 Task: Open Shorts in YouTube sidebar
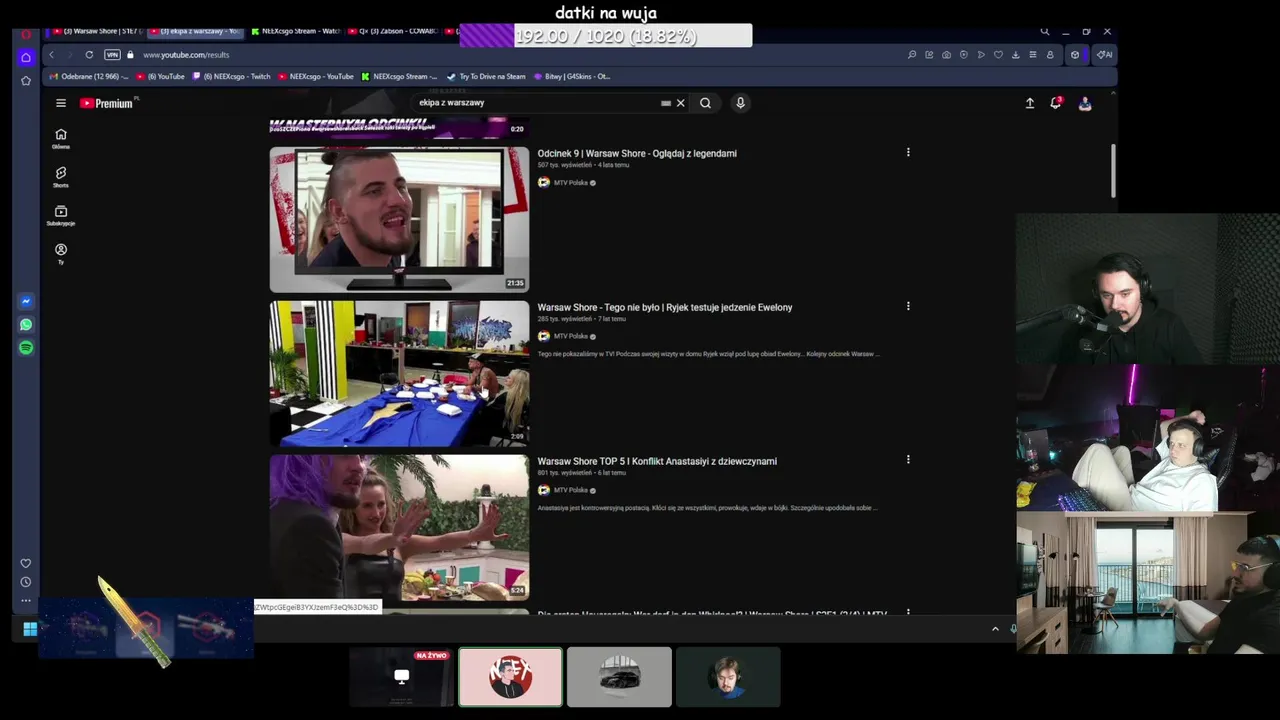[61, 177]
